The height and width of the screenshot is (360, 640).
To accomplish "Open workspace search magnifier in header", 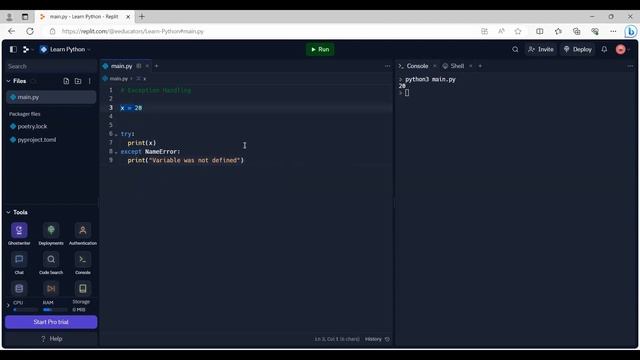I will tap(515, 49).
